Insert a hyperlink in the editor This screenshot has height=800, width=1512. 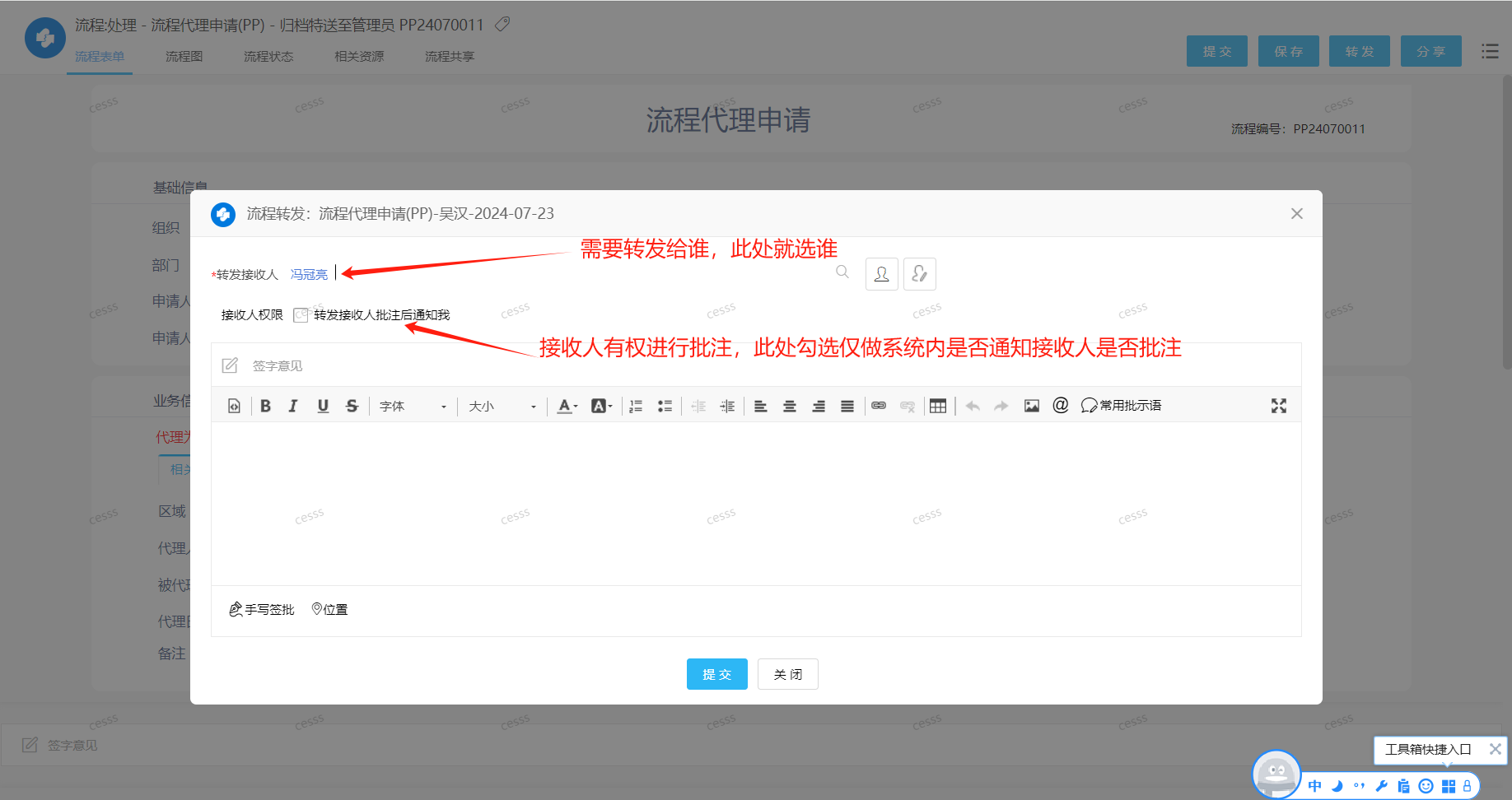pyautogui.click(x=879, y=406)
